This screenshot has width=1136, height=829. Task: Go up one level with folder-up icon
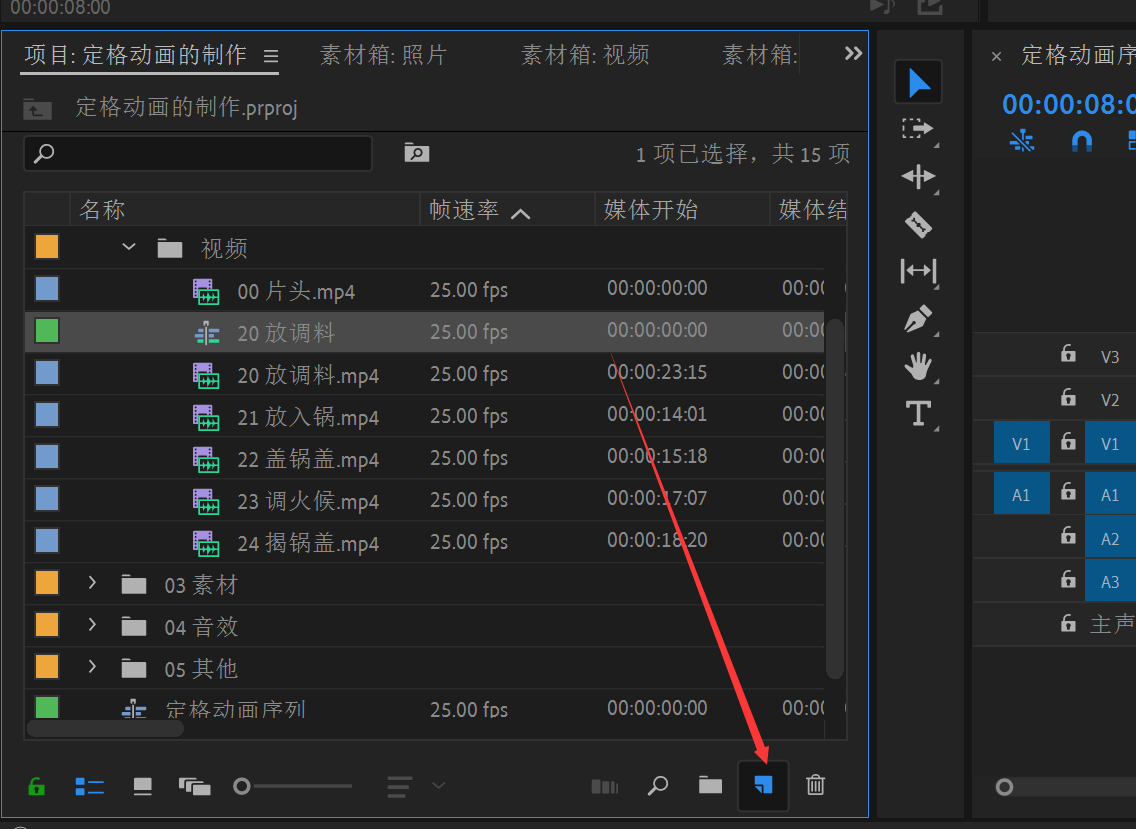(x=37, y=109)
